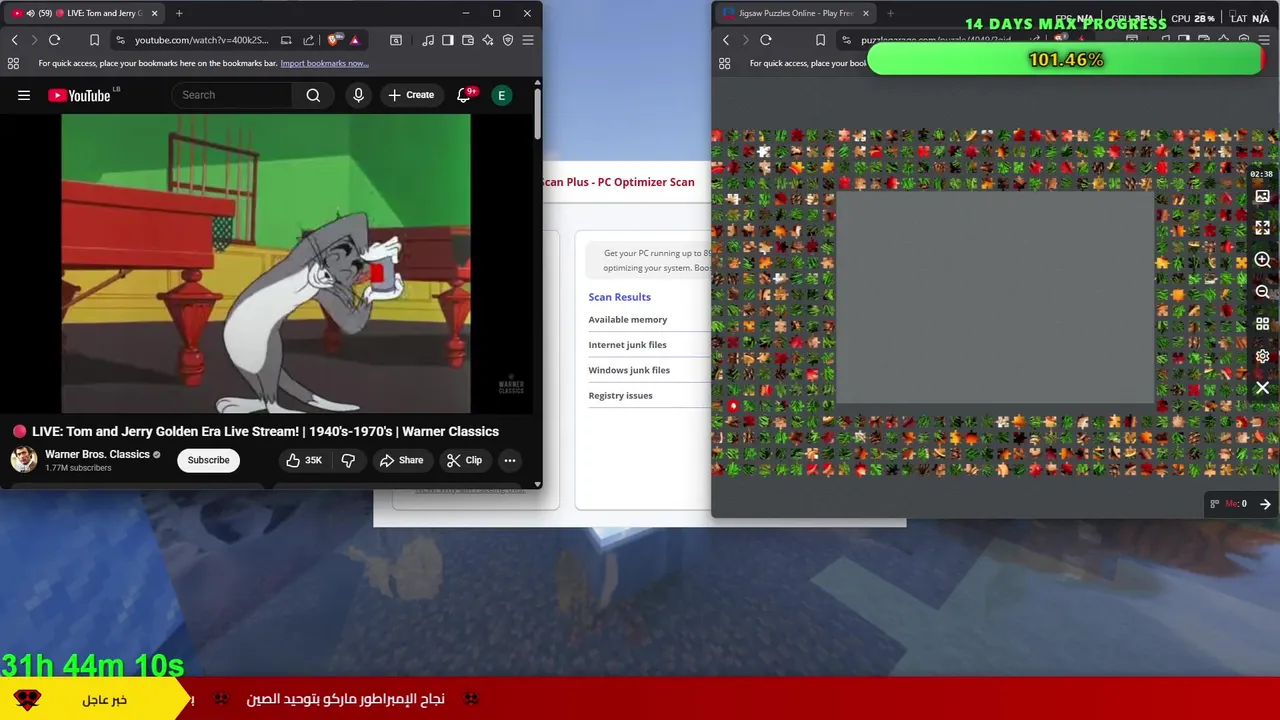Image resolution: width=1280 pixels, height=720 pixels.
Task: Click the arrow next to Me: 0
Action: point(1265,504)
